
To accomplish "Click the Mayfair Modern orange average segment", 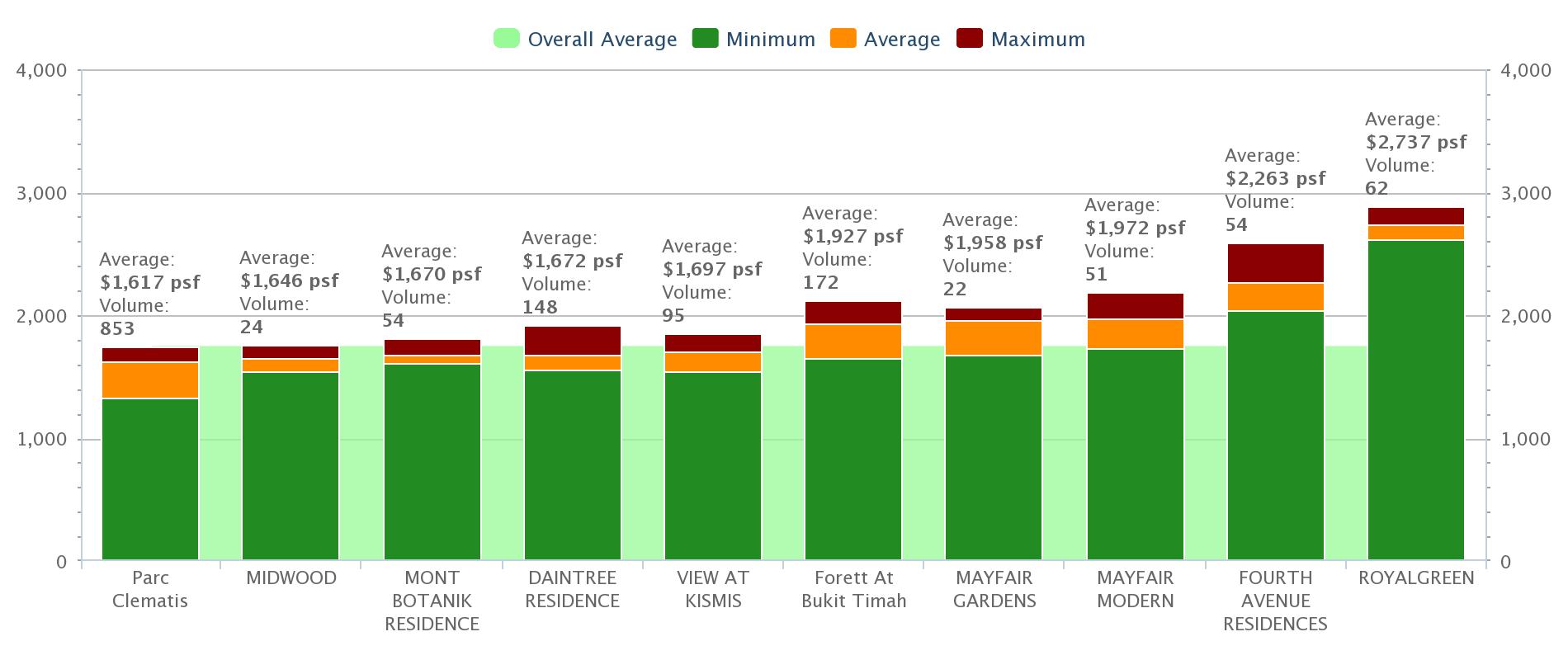I will (x=1136, y=334).
